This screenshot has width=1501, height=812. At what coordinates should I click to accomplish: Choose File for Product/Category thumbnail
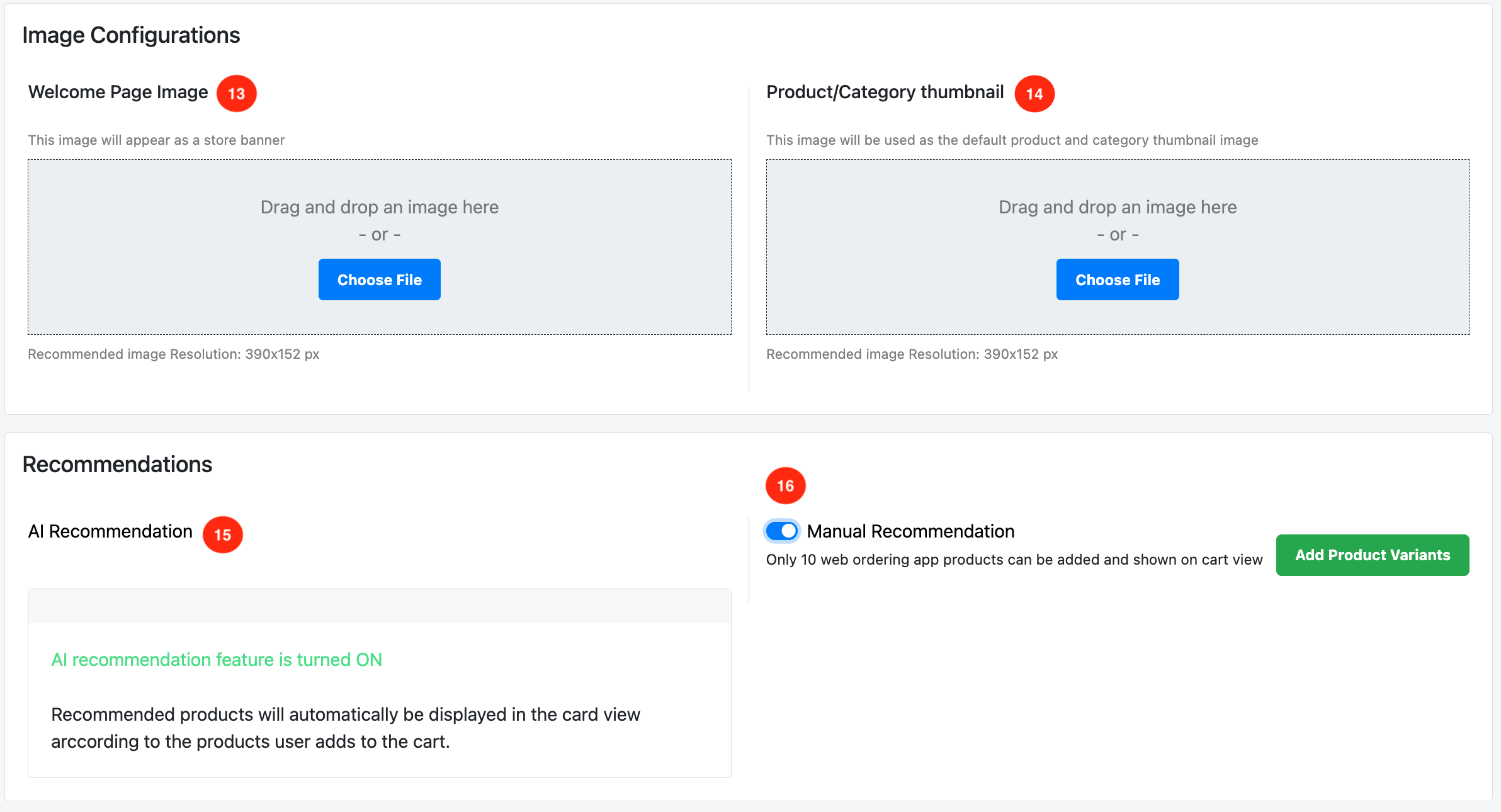1117,279
